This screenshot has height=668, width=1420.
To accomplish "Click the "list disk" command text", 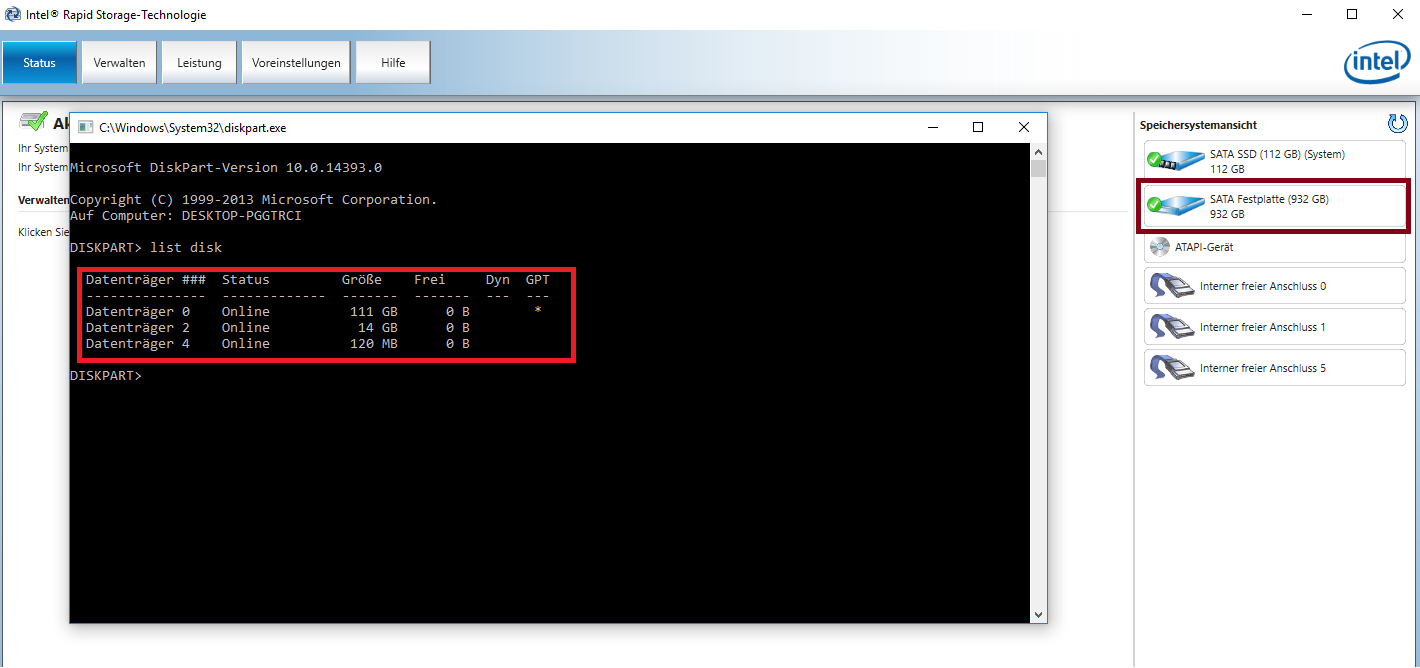I will (x=186, y=247).
